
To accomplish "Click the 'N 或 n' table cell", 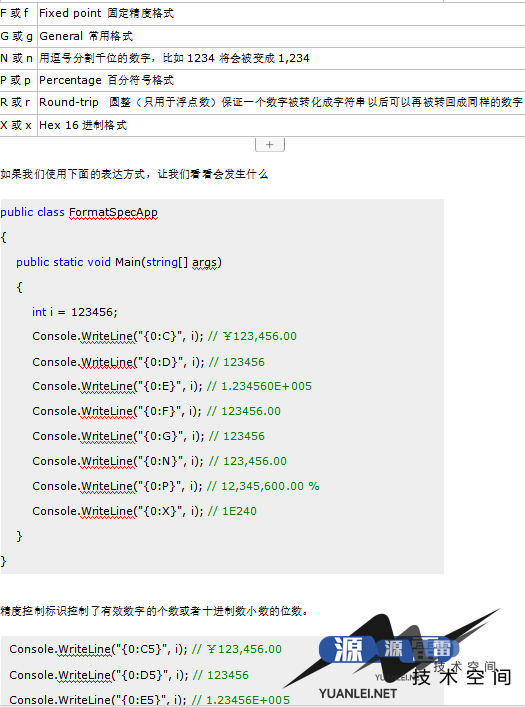I will click(x=18, y=59).
